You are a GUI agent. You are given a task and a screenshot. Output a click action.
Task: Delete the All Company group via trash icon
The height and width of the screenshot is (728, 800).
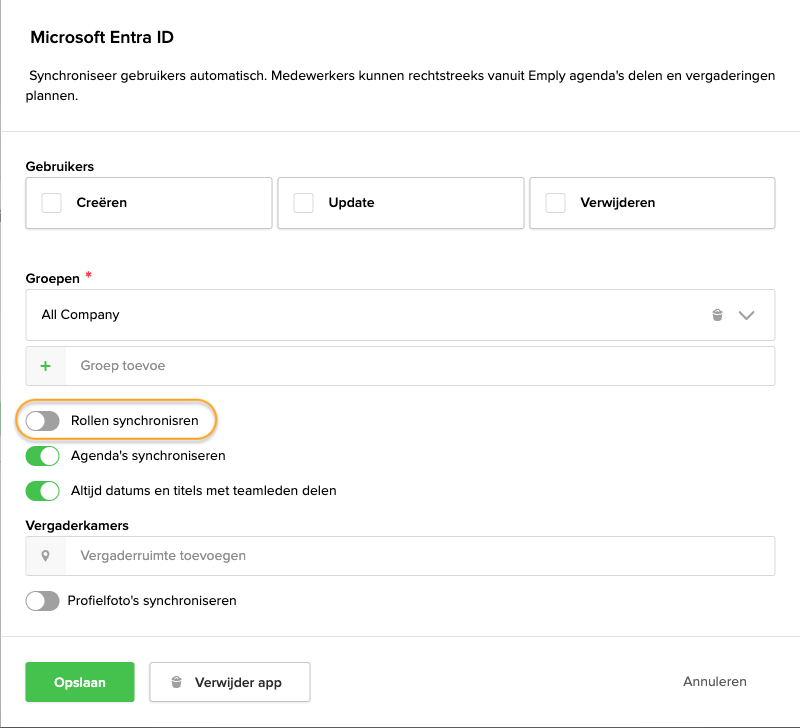click(717, 315)
